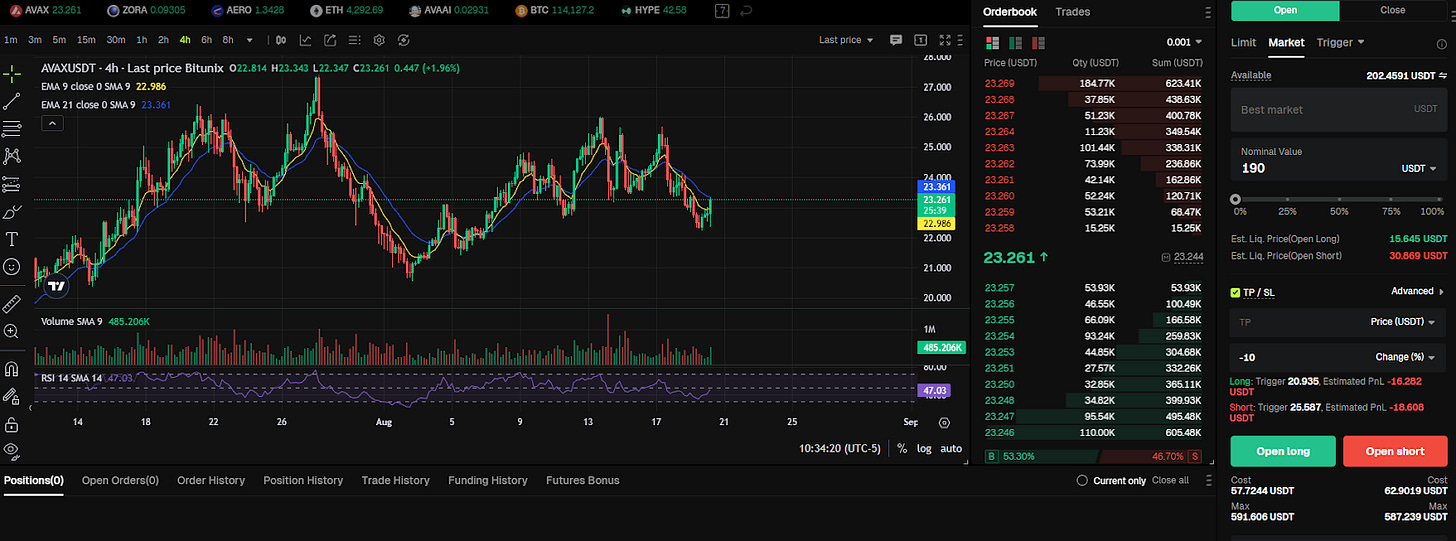Select the Limit order tab
Image resolution: width=1456 pixels, height=541 pixels.
point(1243,42)
